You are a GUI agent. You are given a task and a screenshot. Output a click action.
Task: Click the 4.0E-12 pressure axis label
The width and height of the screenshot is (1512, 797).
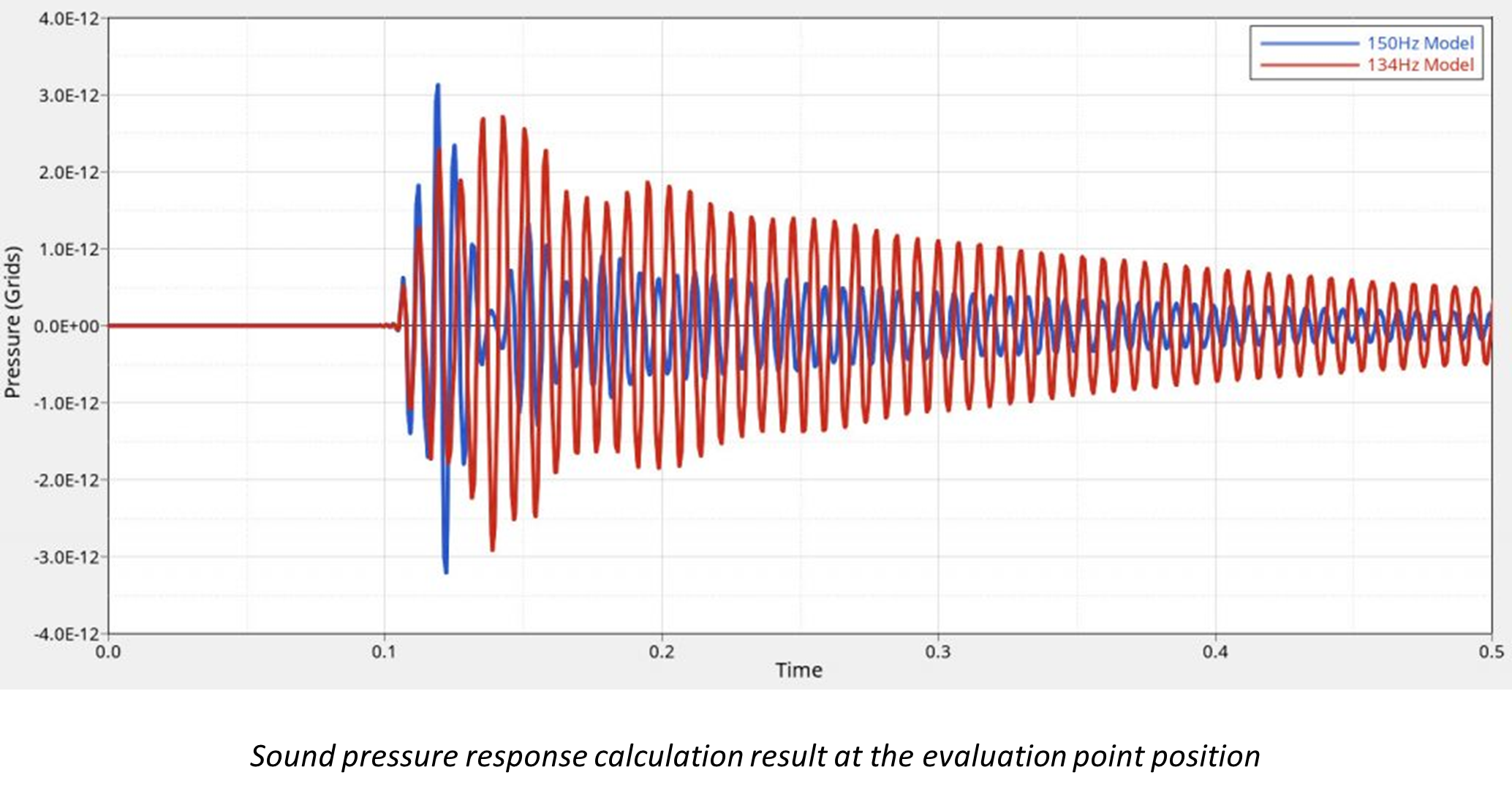[x=67, y=18]
